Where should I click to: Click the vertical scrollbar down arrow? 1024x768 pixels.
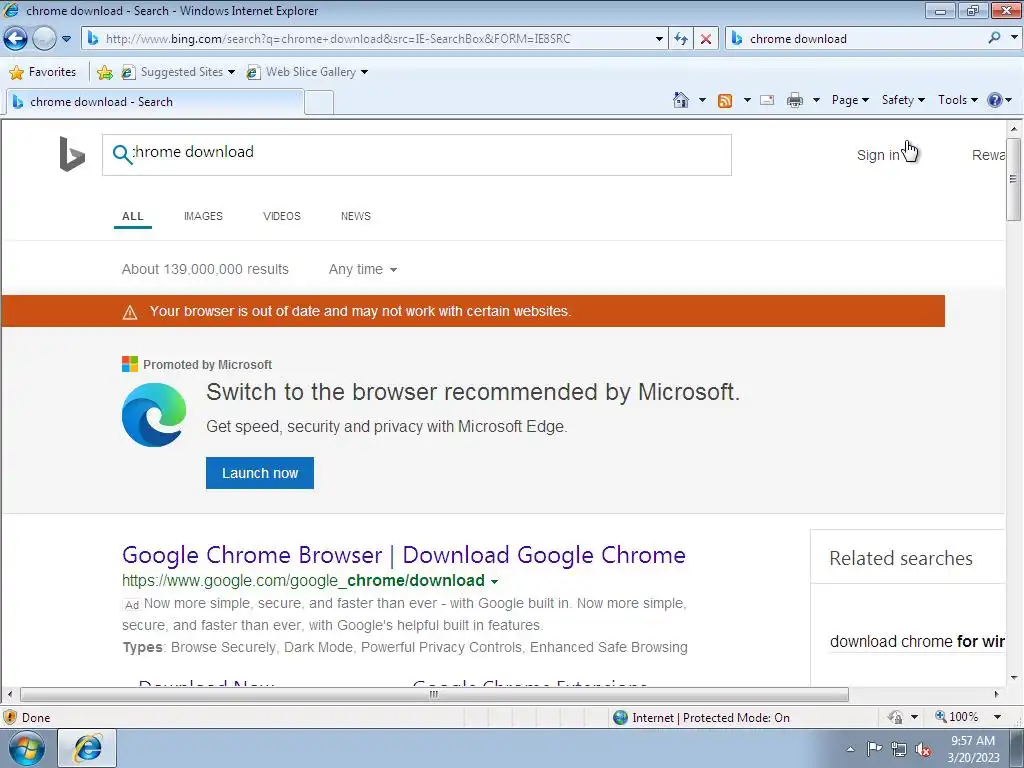coord(1014,678)
